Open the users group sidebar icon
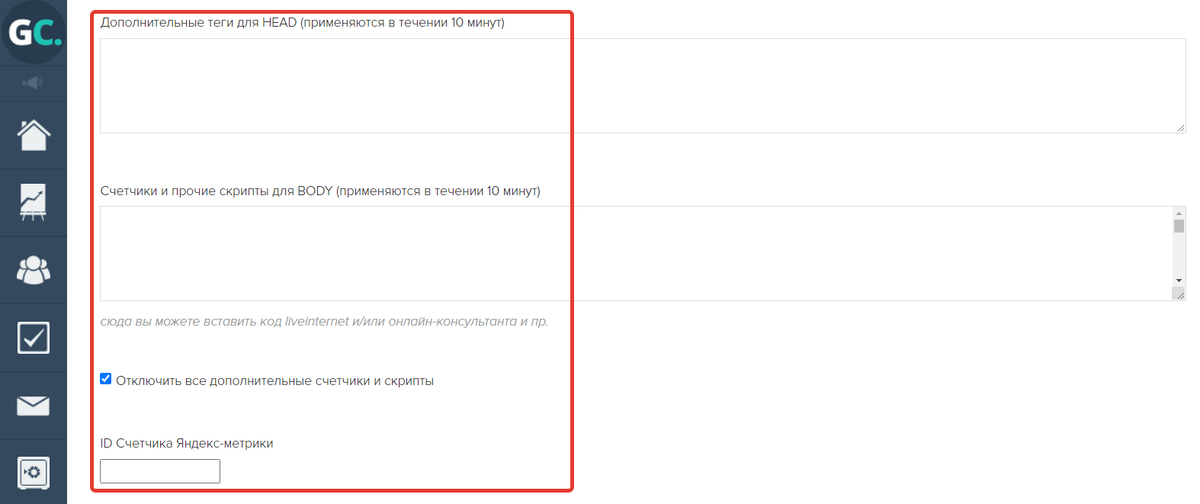1200x504 pixels. click(x=33, y=269)
